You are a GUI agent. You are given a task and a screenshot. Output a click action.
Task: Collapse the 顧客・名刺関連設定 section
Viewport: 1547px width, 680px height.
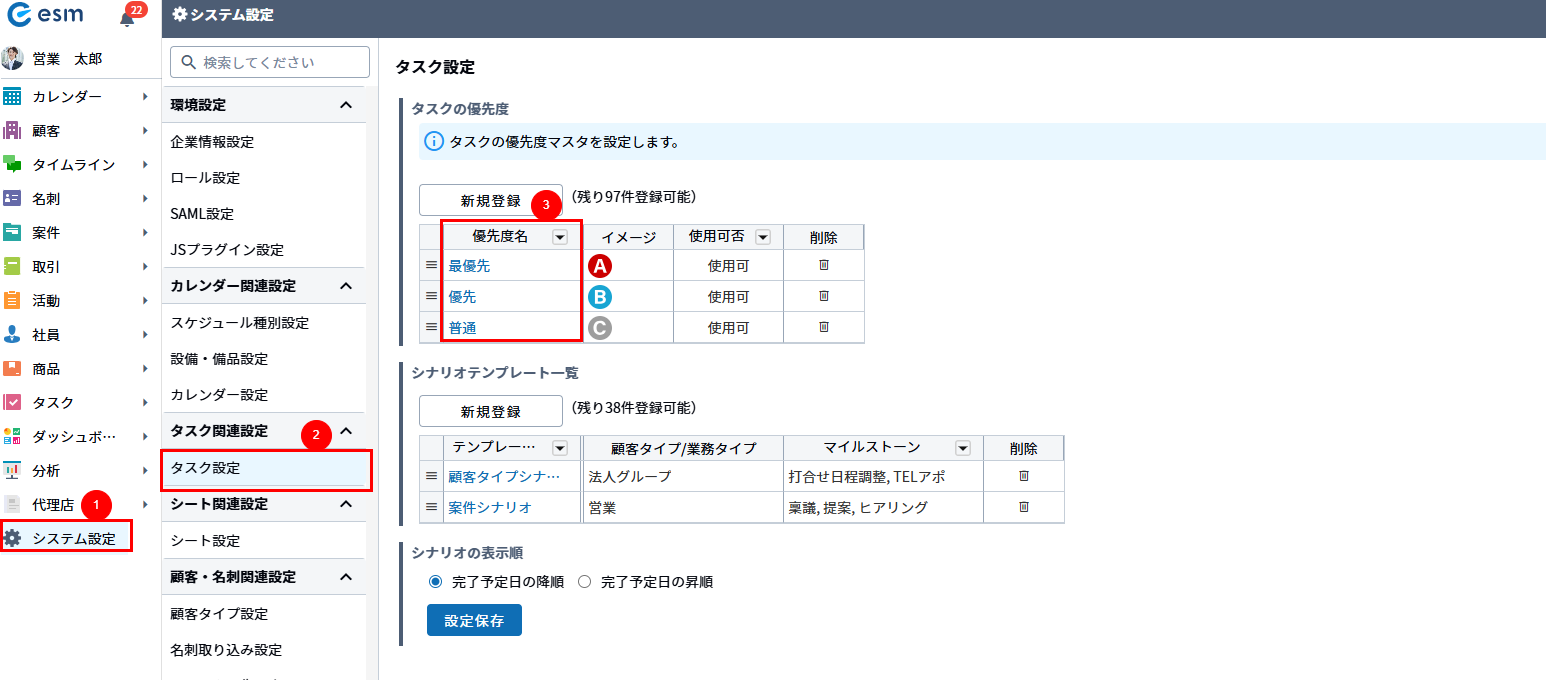(x=346, y=577)
